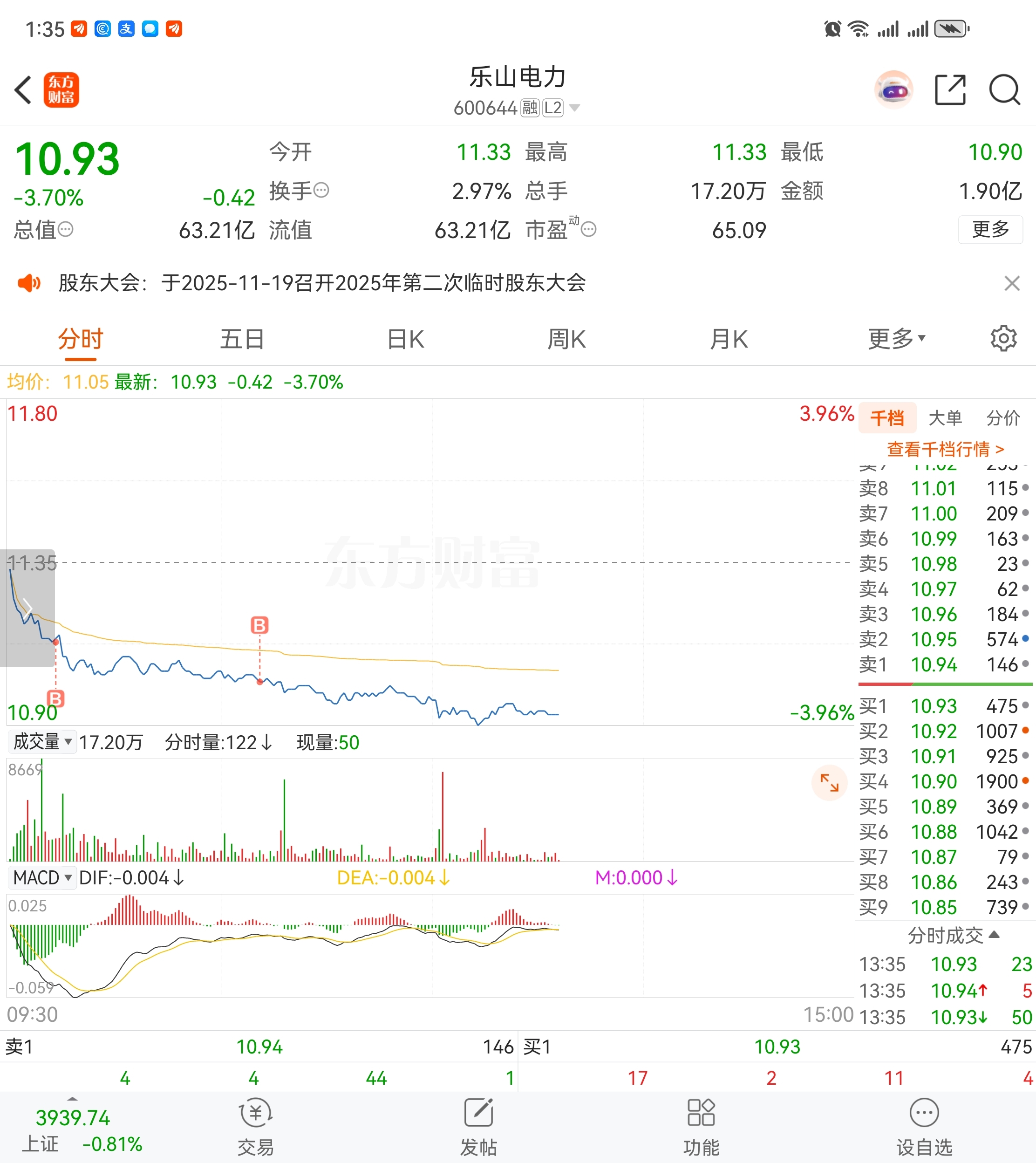Screen dimensions: 1036x1163
Task: Expand the 更多 chart period dropdown
Action: (897, 339)
